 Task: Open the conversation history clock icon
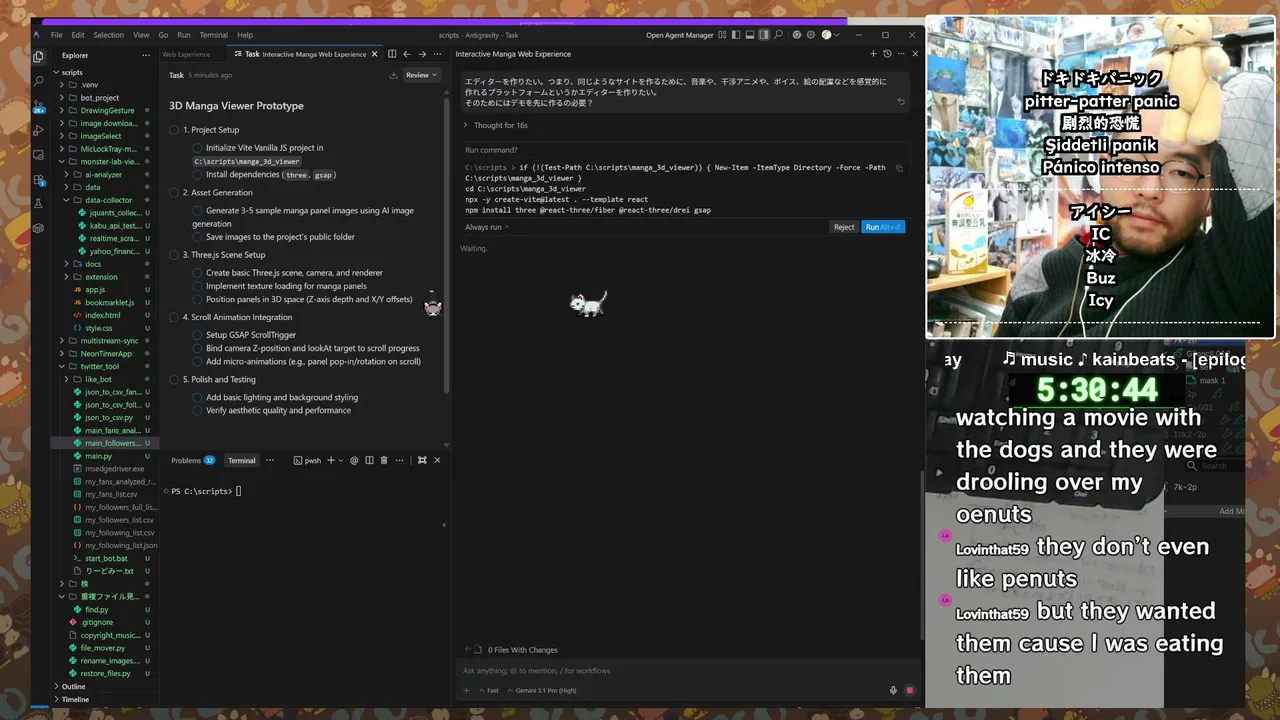click(x=887, y=54)
